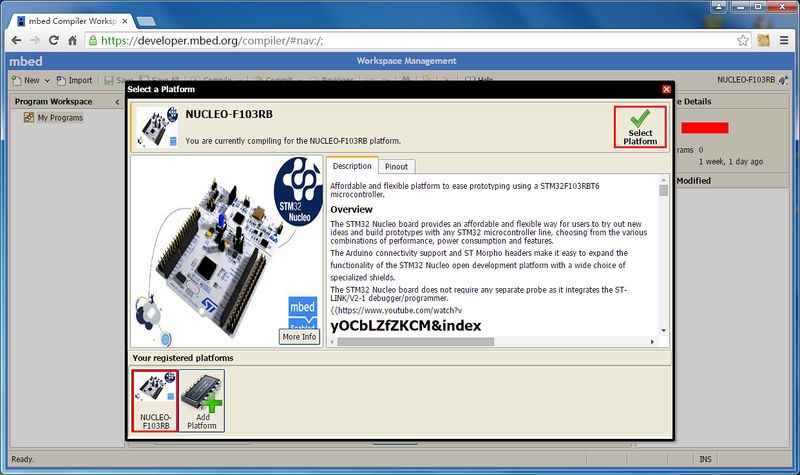This screenshot has height=475, width=800.
Task: Click the Workspace Management header text
Action: (406, 61)
